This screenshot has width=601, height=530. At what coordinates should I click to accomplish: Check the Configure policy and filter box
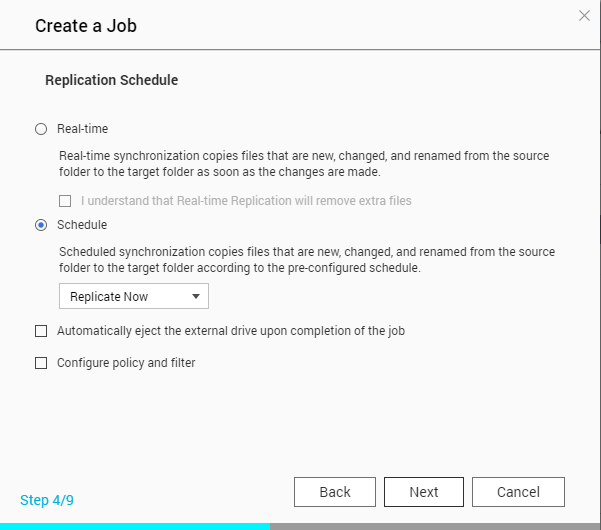[41, 363]
